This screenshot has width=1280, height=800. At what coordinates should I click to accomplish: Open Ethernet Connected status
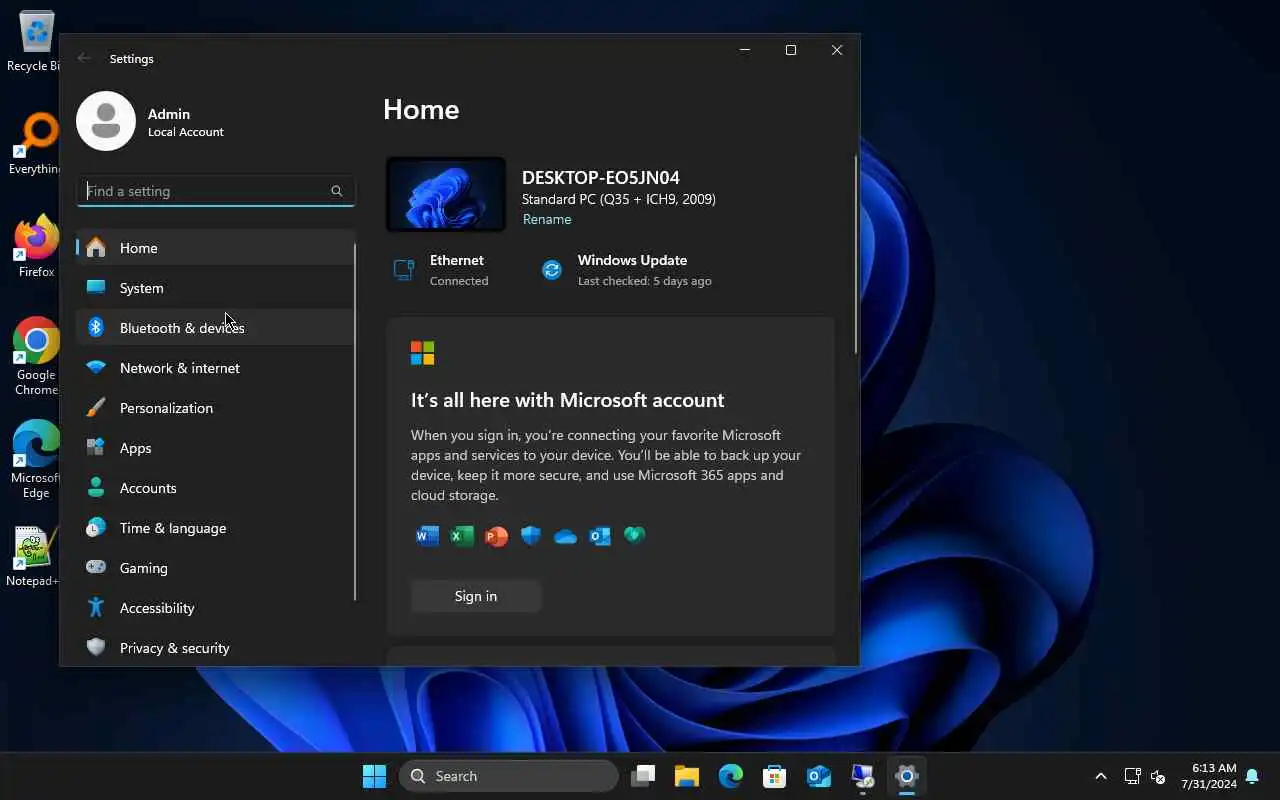click(441, 270)
